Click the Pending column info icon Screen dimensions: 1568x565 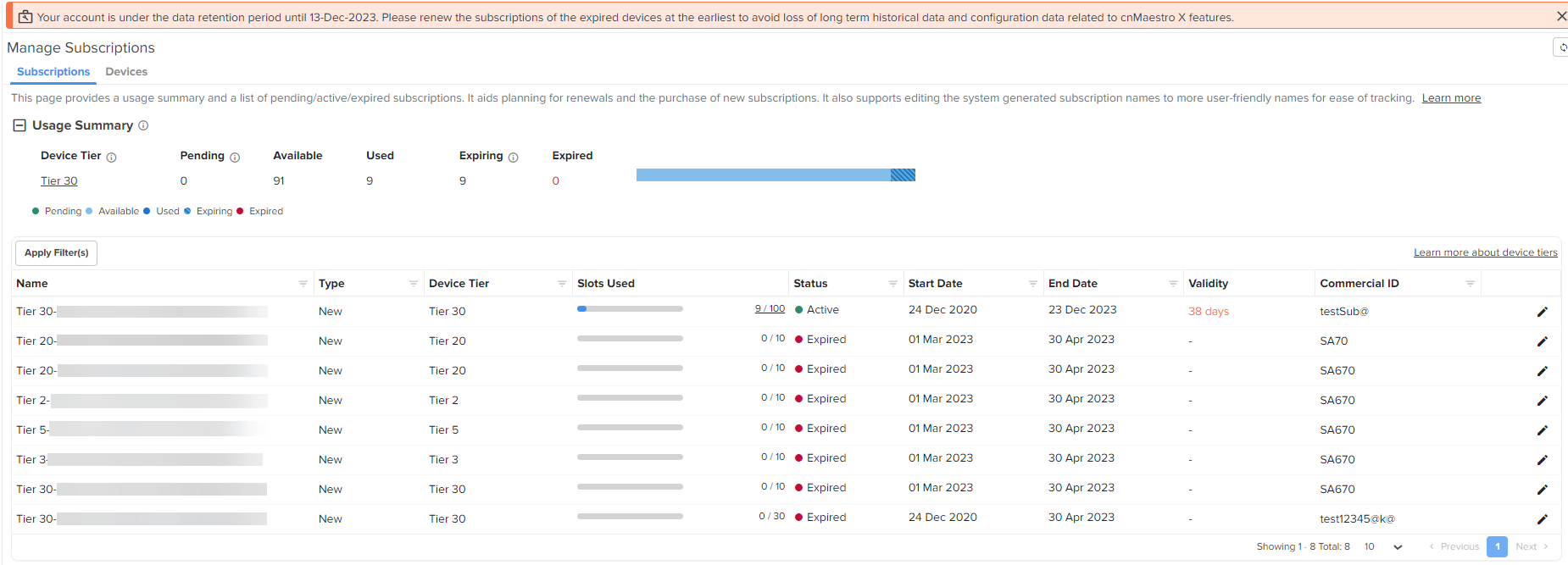[x=235, y=157]
